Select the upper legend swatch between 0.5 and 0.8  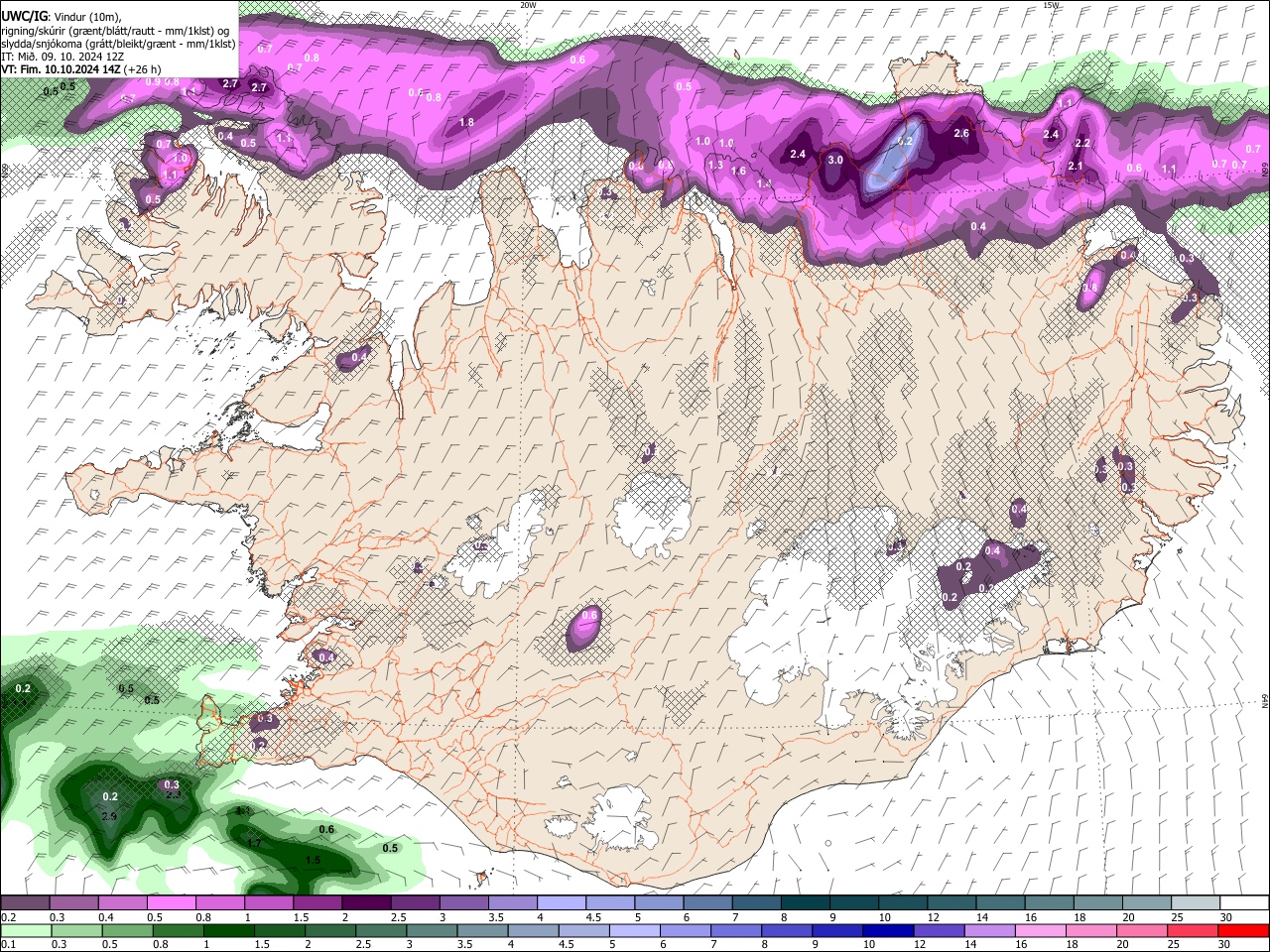coord(171,903)
